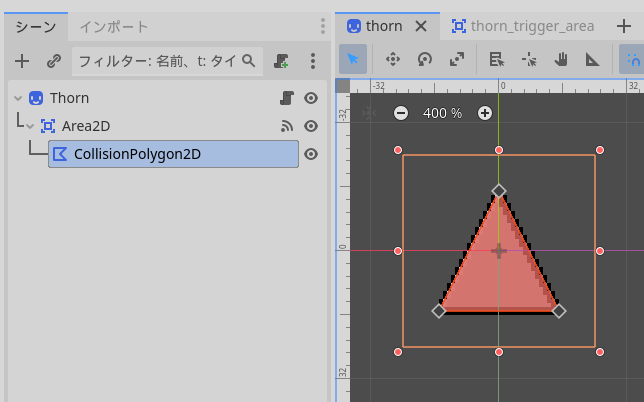Open the signals icon on Area2D
Image resolution: width=644 pixels, height=402 pixels.
pyautogui.click(x=287, y=126)
